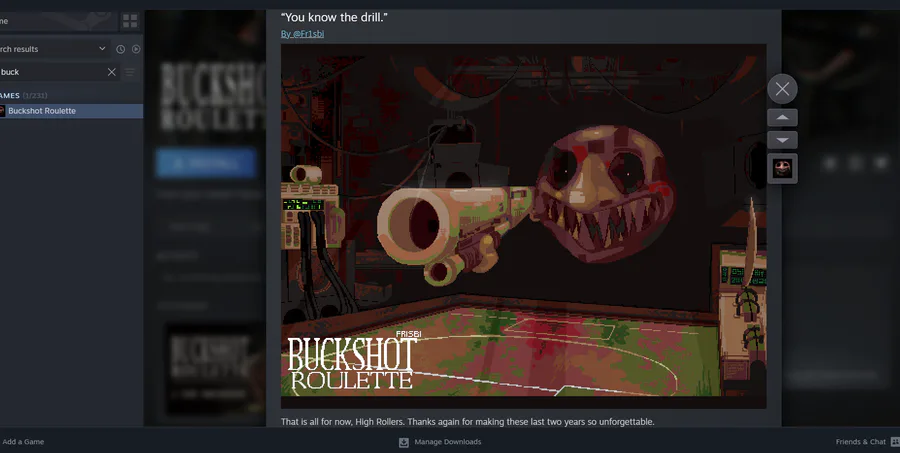This screenshot has width=900, height=453.
Task: Open the collections grid view icon
Action: [130, 21]
